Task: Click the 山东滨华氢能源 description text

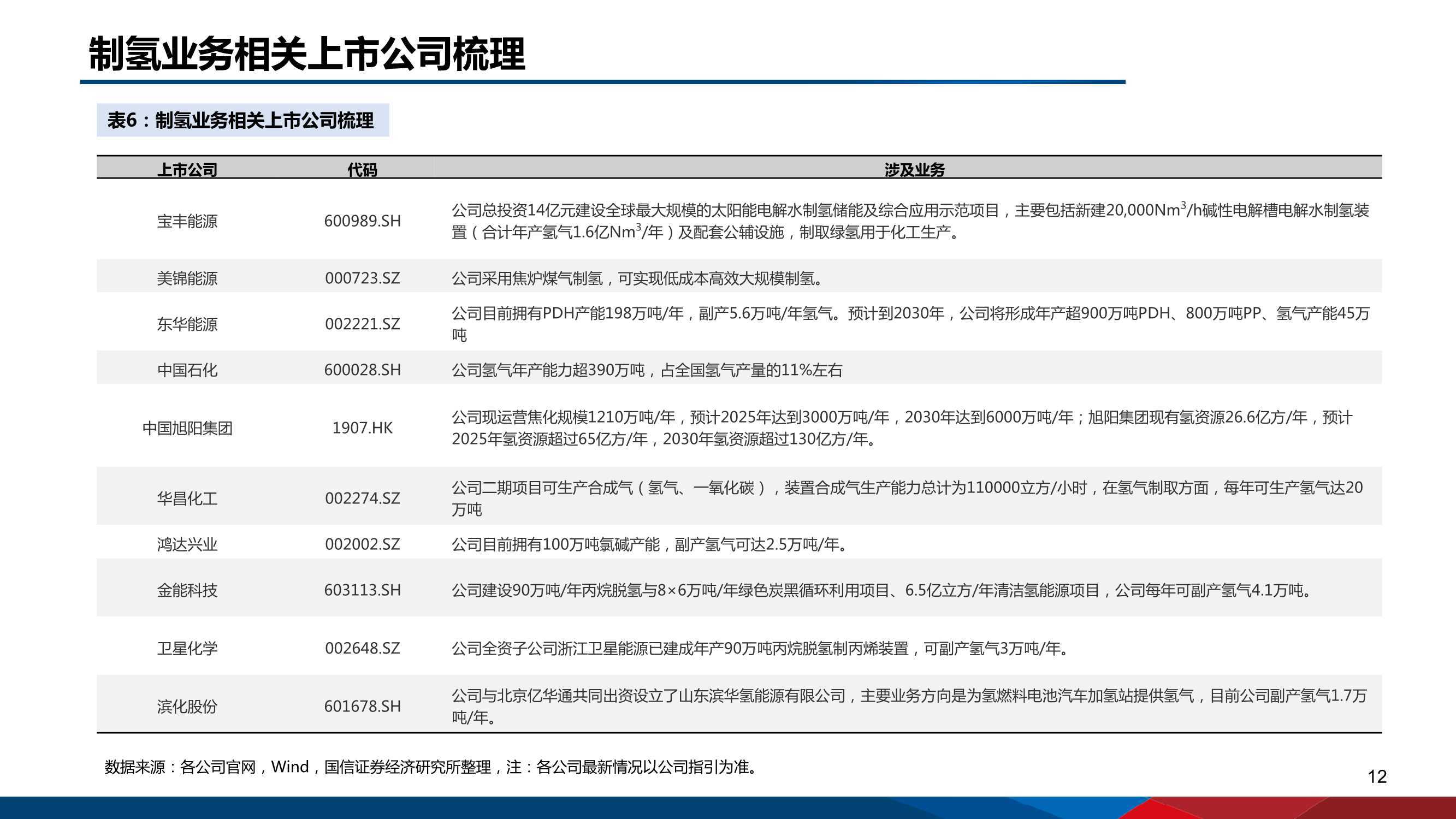Action: click(x=909, y=706)
